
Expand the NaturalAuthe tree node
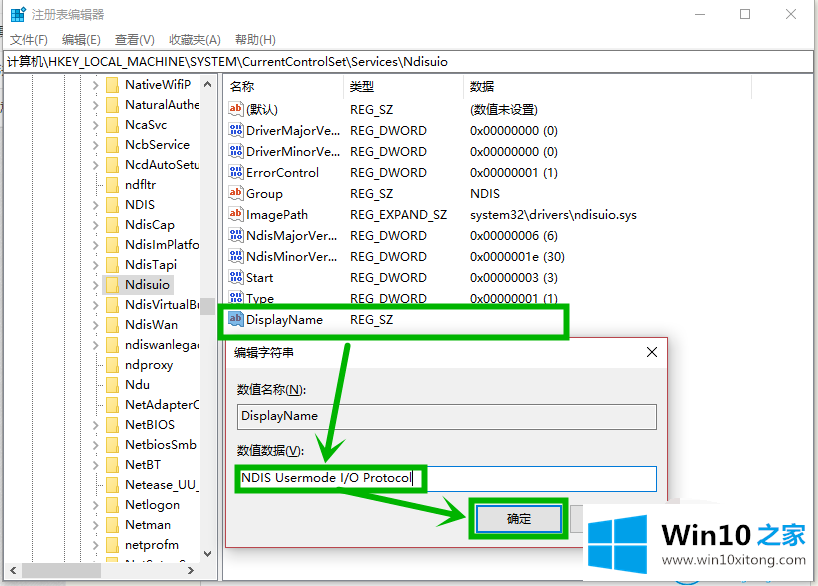coord(95,105)
